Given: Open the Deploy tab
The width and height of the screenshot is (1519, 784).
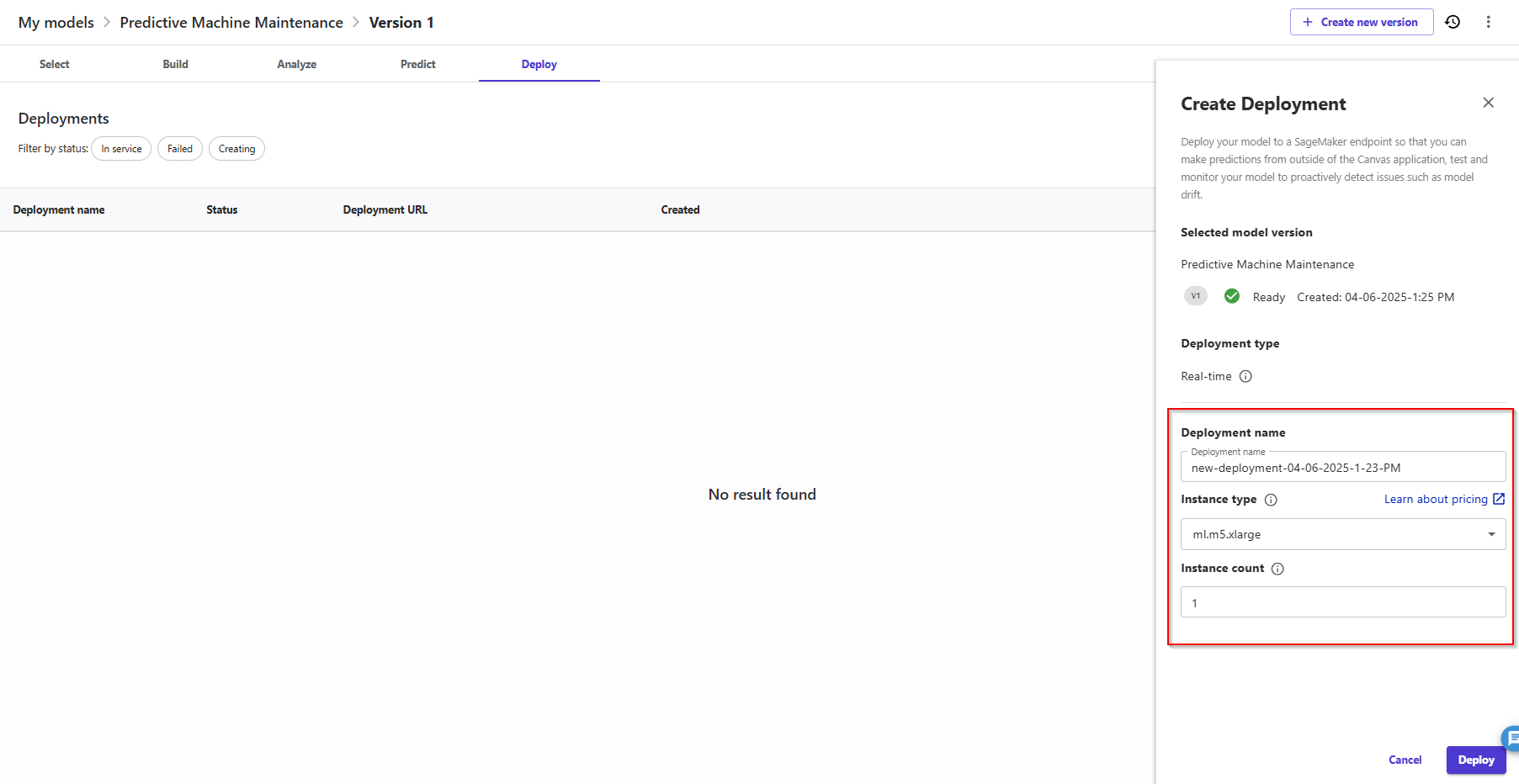Looking at the screenshot, I should click(539, 64).
